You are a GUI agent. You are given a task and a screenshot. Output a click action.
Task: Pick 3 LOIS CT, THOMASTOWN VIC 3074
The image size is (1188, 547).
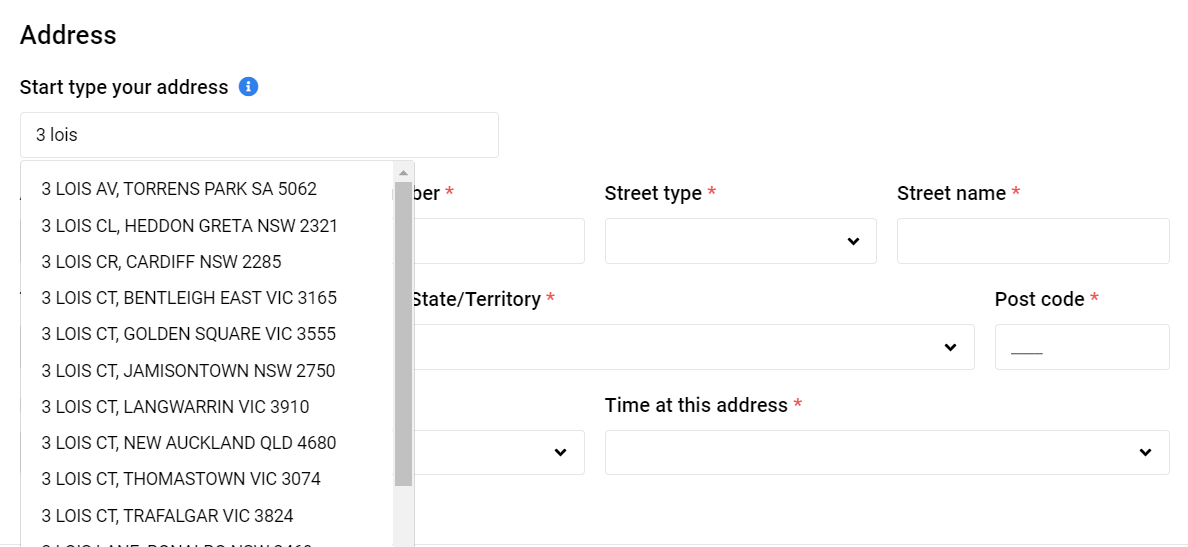click(x=181, y=479)
